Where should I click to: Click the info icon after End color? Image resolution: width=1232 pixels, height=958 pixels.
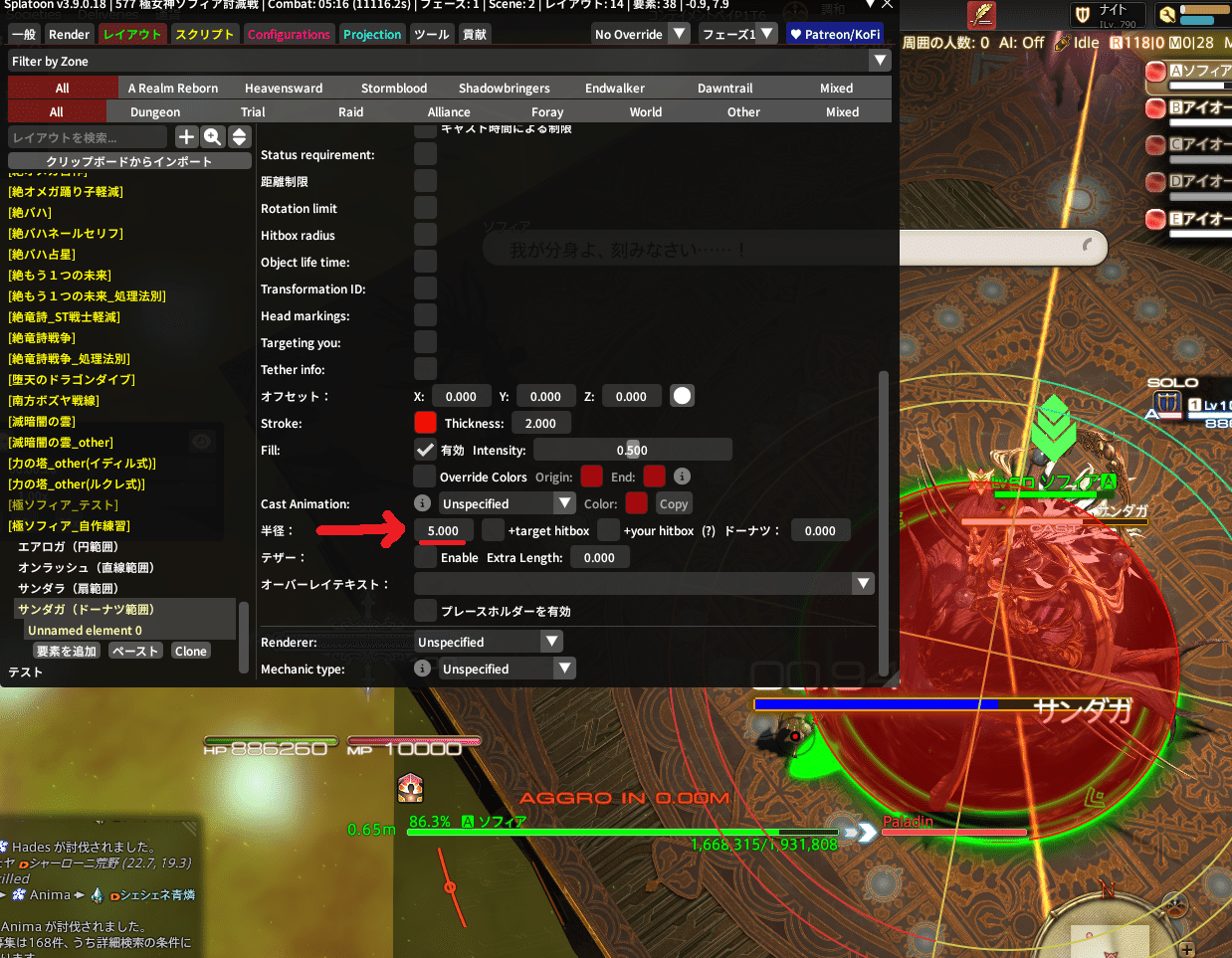pos(682,477)
